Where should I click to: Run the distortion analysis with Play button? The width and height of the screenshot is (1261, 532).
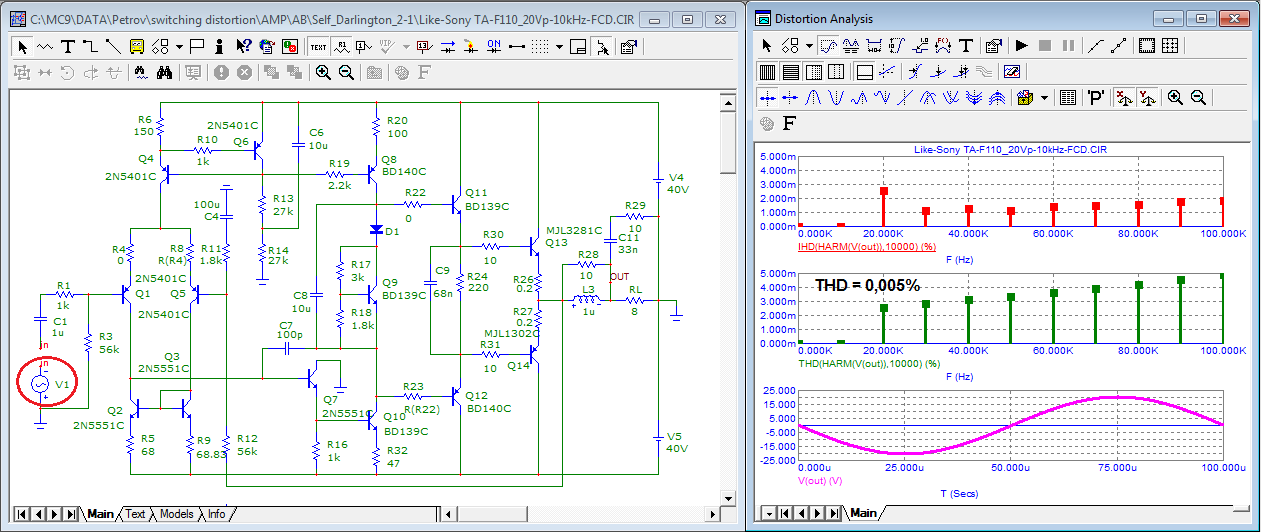(x=1021, y=46)
